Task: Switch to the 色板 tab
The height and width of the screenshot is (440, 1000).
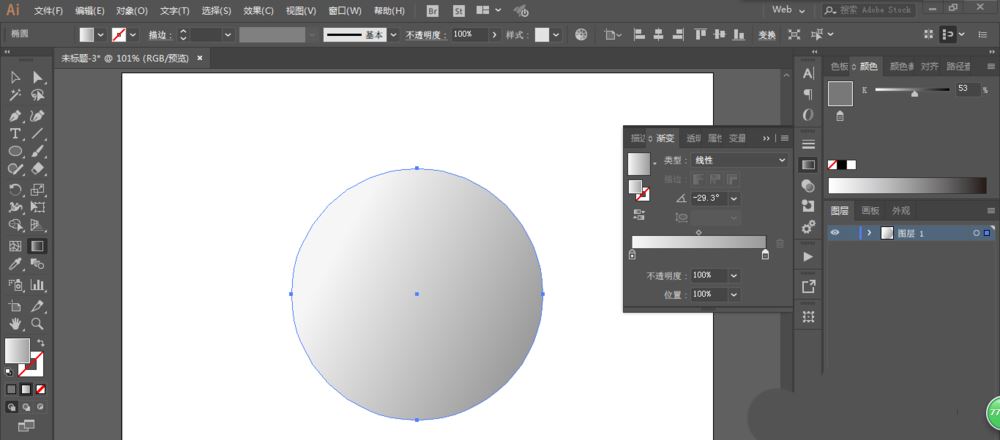Action: click(x=839, y=66)
